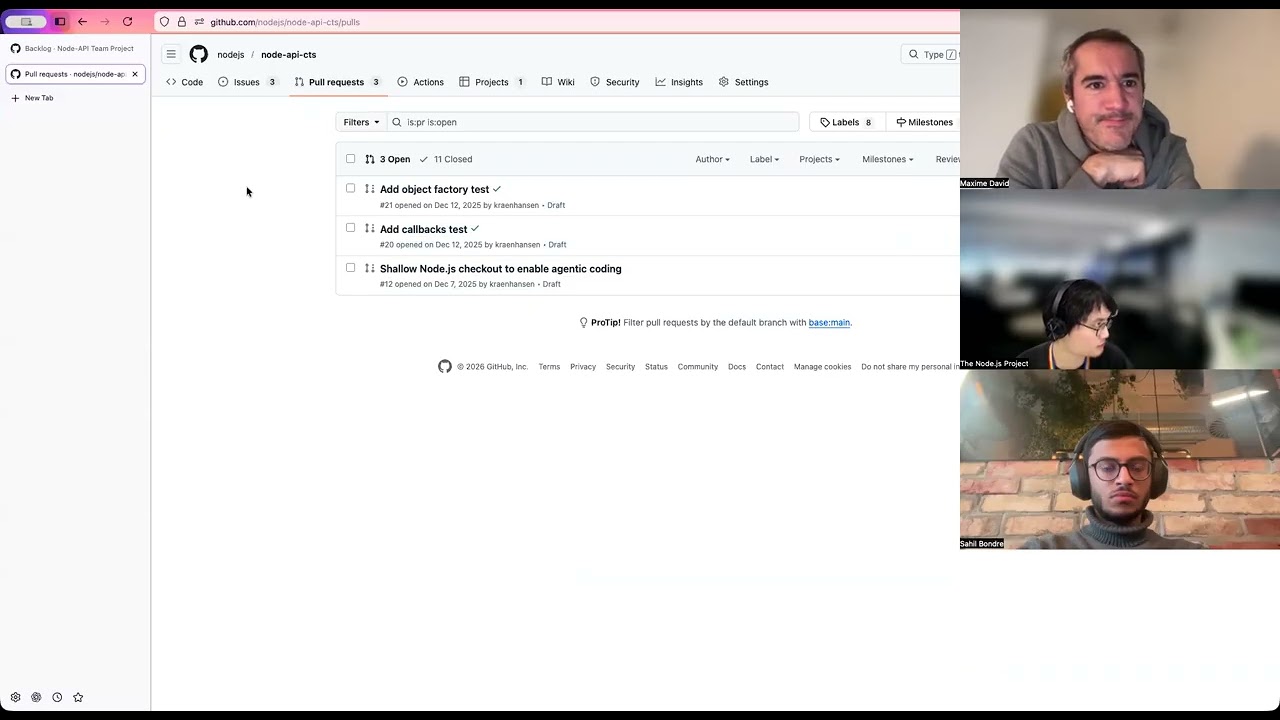Click the shield tracking protection icon
Image resolution: width=1280 pixels, height=720 pixels.
164,21
